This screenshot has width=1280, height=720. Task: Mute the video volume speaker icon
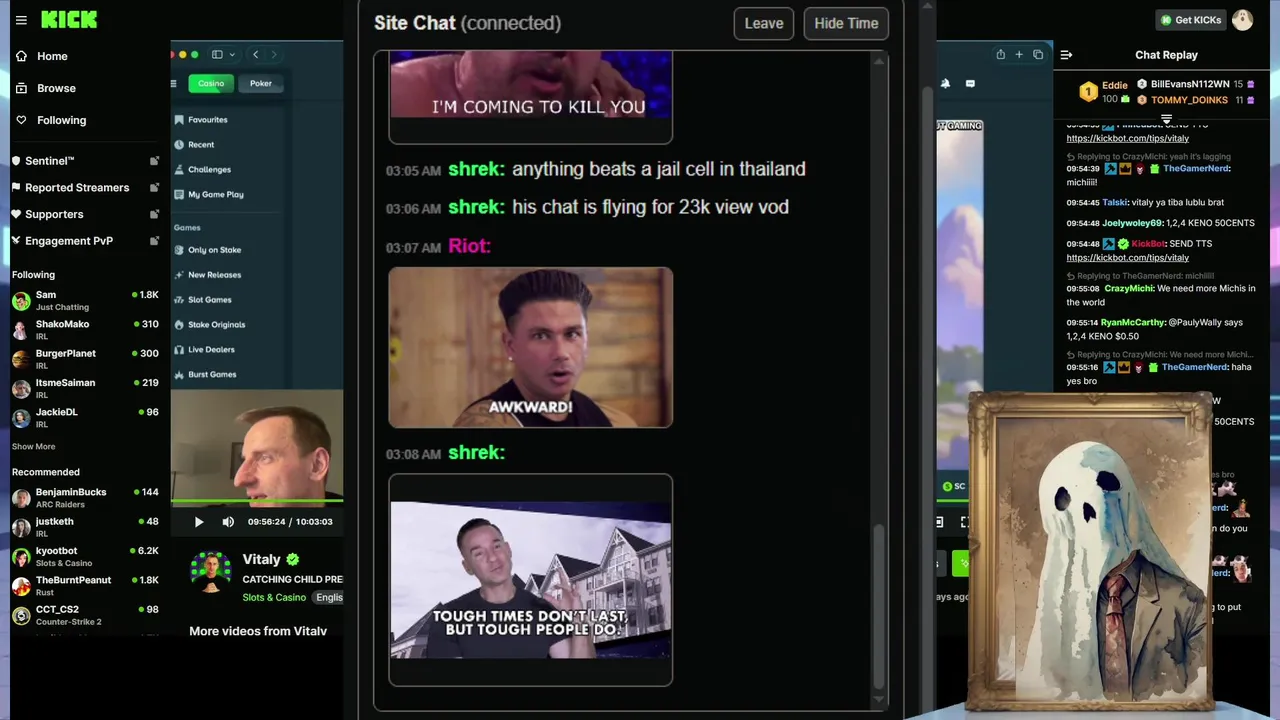228,521
